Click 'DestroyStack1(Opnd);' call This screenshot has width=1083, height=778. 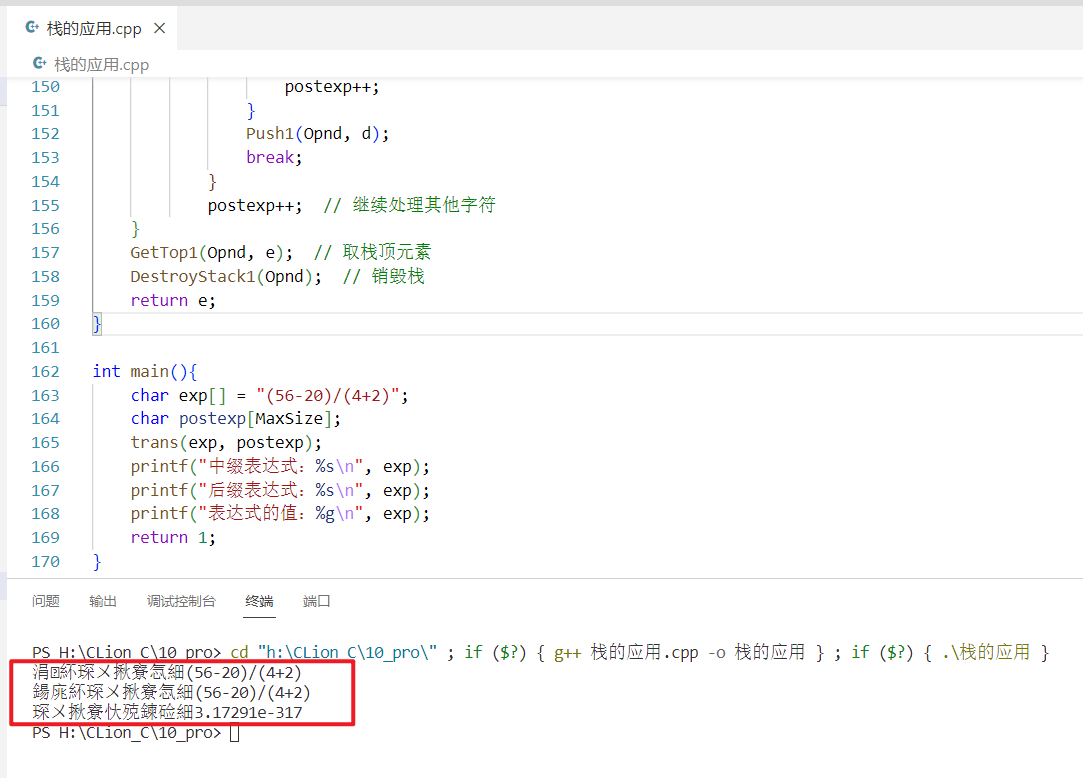coord(226,277)
